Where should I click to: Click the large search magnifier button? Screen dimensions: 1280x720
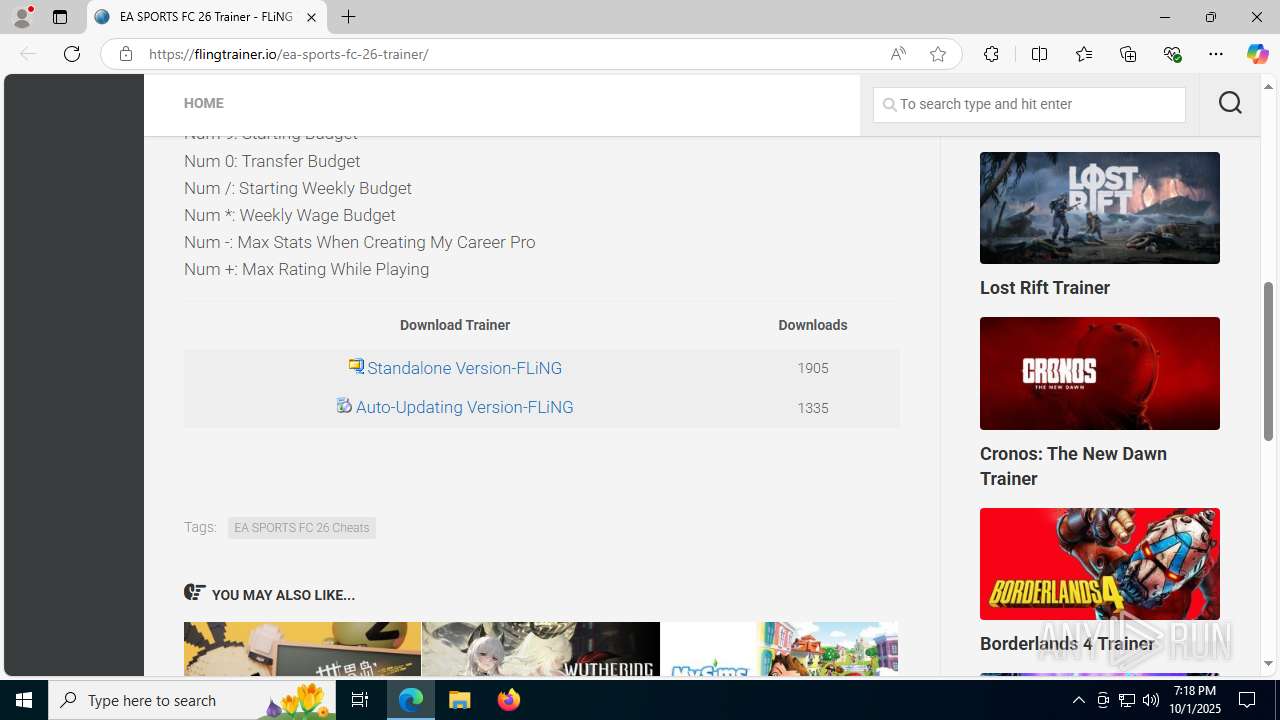1230,103
